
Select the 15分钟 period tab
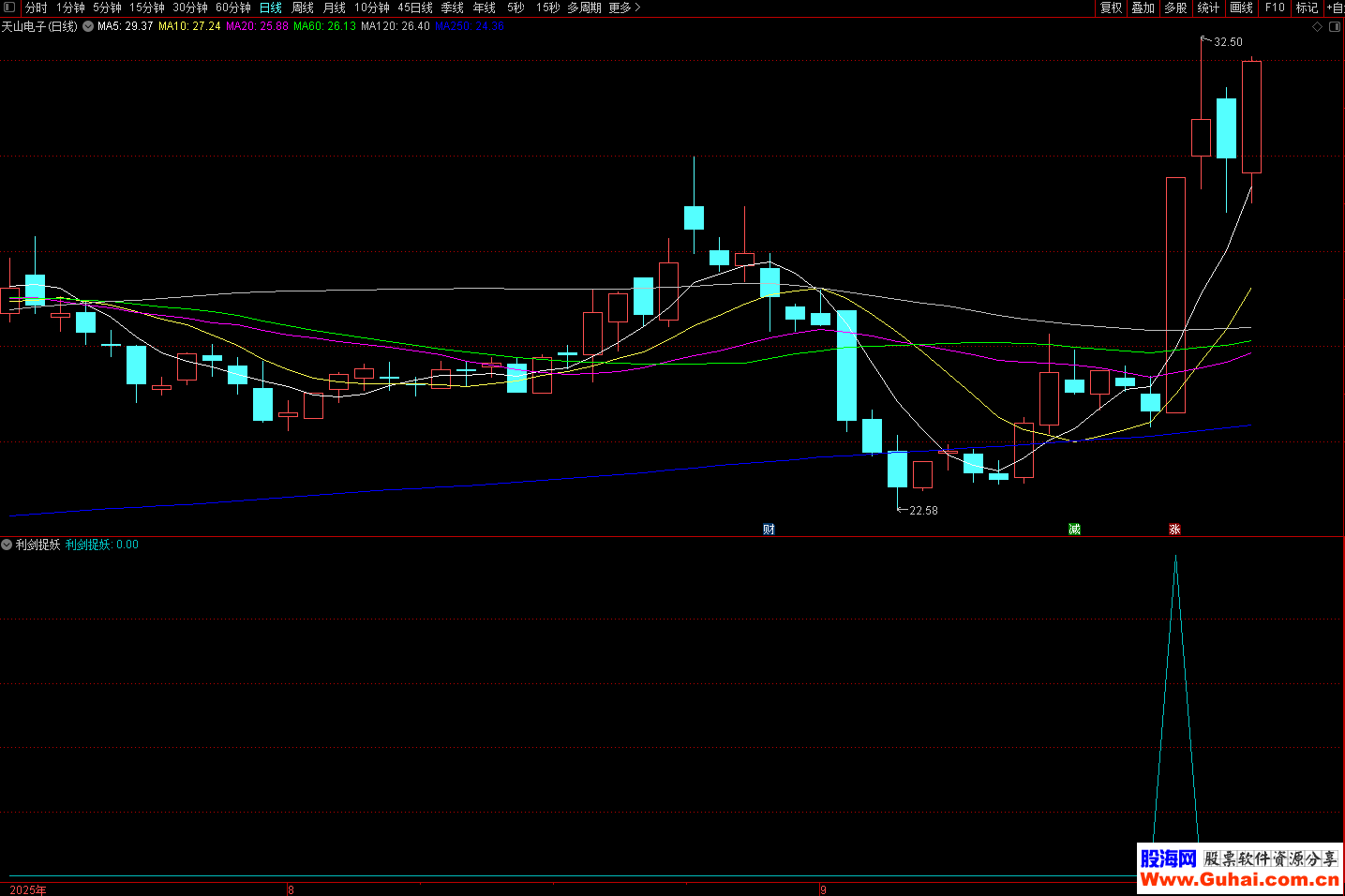pyautogui.click(x=147, y=7)
